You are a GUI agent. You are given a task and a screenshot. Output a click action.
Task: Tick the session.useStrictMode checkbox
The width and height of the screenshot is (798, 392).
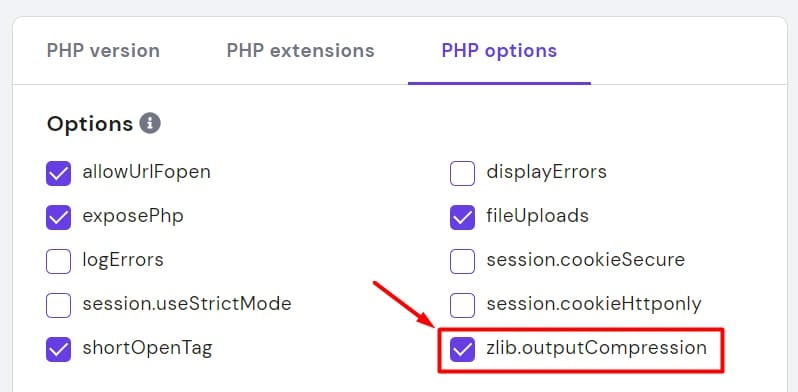[x=59, y=305]
